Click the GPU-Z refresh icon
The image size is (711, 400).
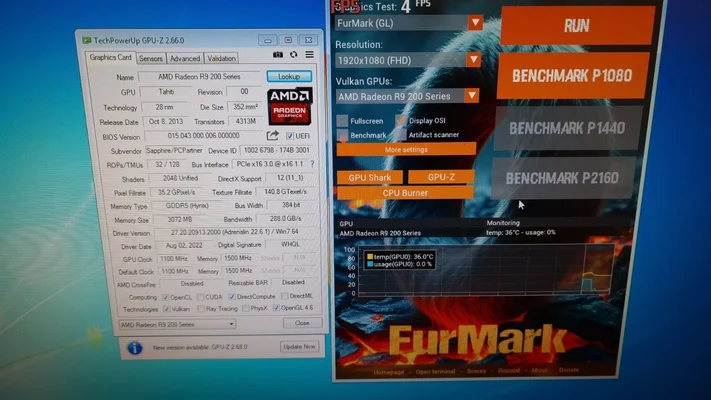pos(294,56)
